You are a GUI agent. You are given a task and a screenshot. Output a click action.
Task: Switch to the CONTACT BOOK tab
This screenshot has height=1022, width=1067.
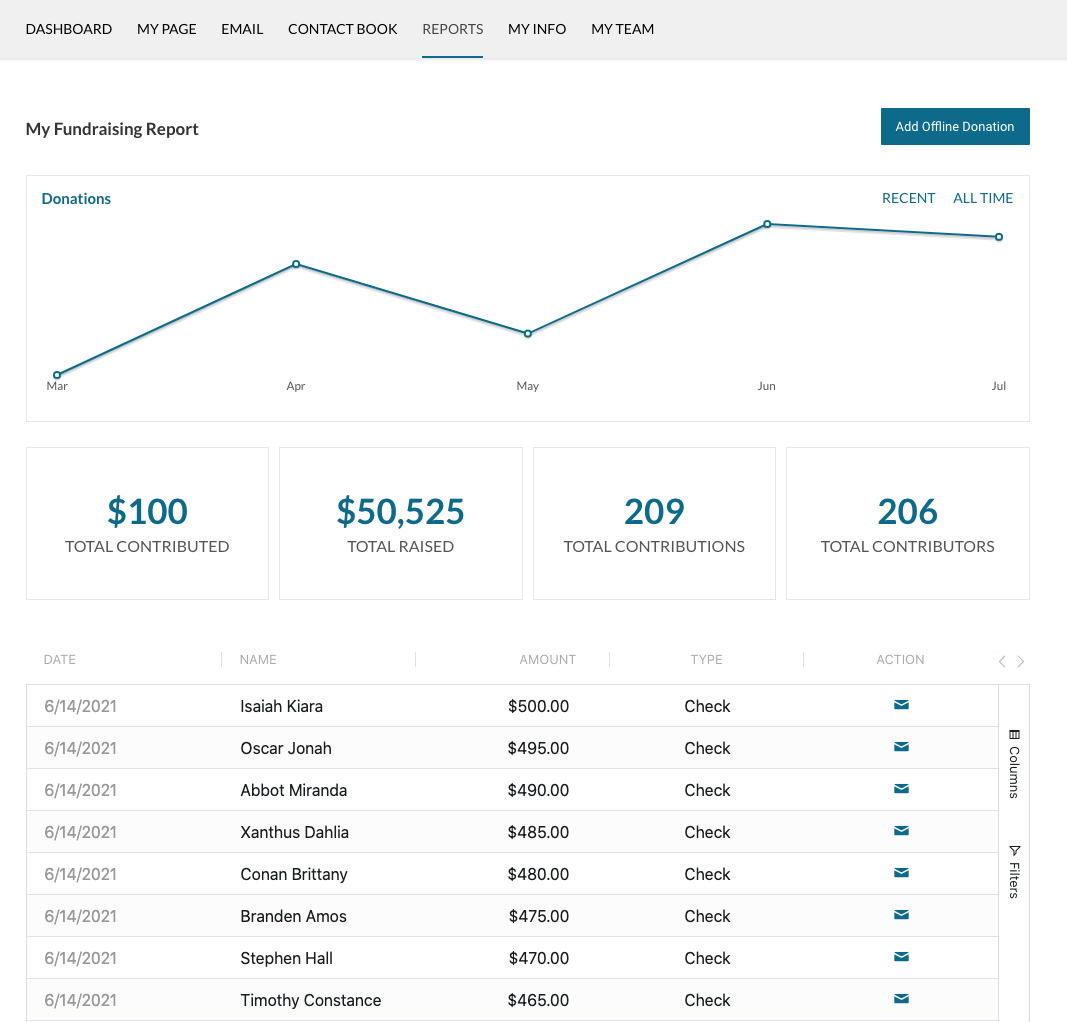pos(342,29)
